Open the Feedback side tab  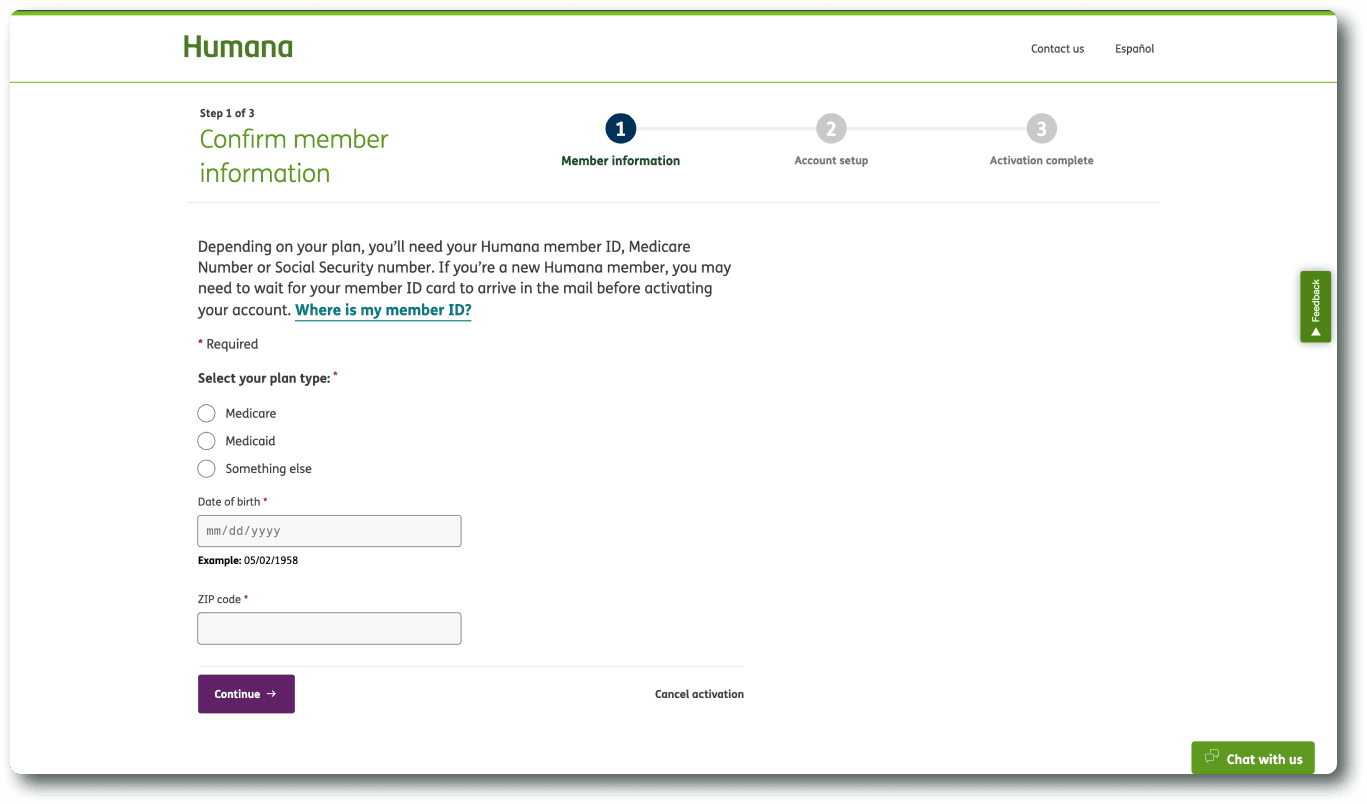(1315, 307)
